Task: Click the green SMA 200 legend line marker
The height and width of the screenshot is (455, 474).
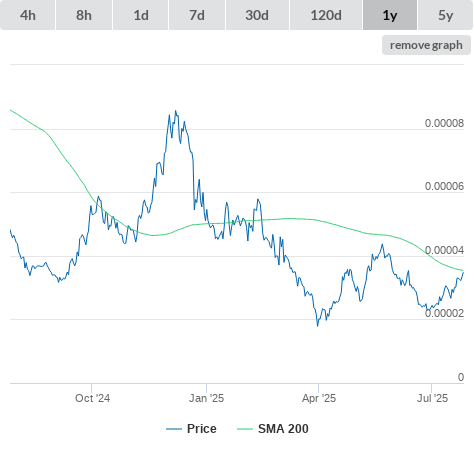Action: (245, 429)
